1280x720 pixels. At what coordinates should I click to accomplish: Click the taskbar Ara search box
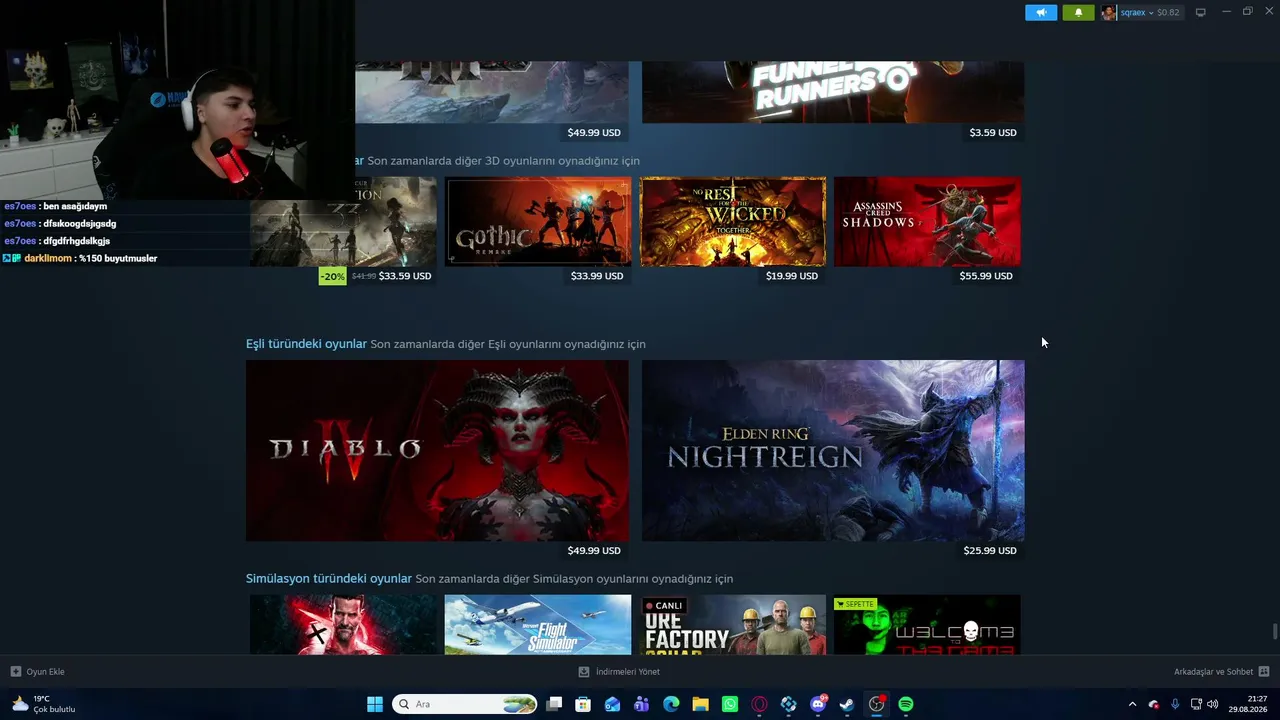click(x=465, y=705)
